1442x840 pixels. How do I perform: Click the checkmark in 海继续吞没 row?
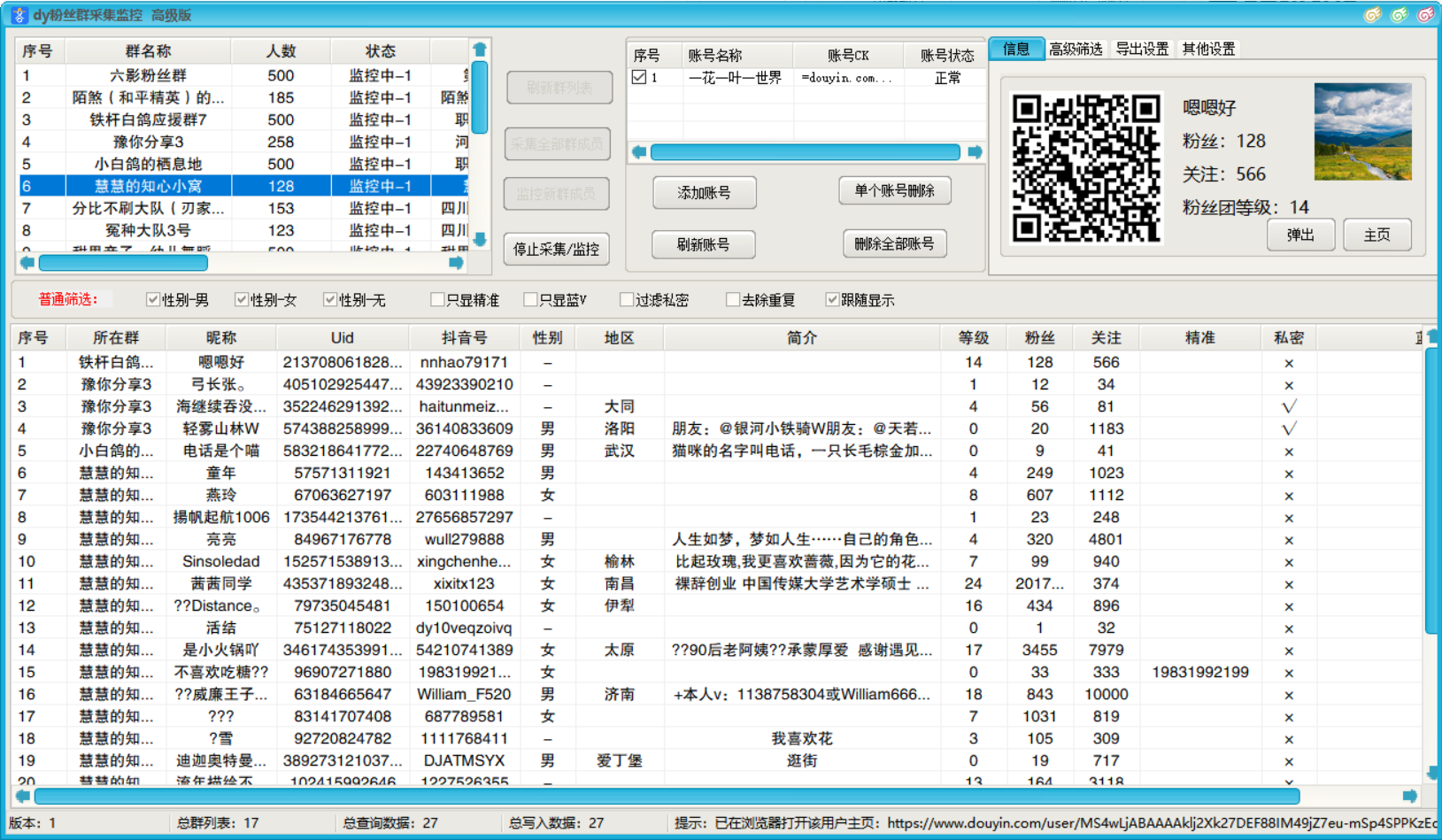[1289, 407]
